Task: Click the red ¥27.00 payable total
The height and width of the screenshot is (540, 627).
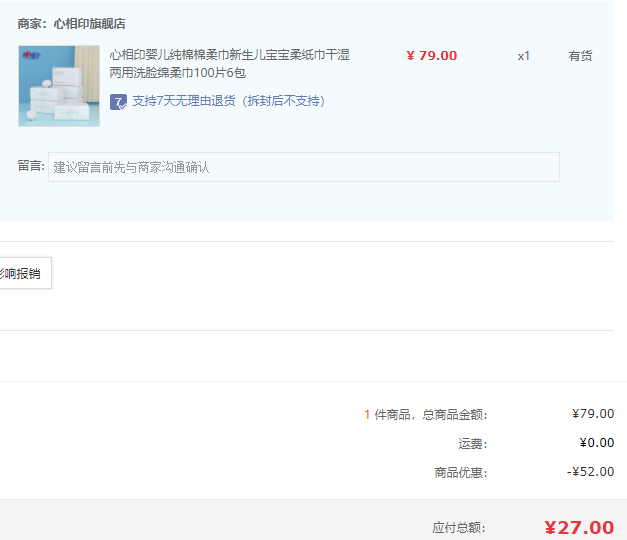Action: pos(578,527)
